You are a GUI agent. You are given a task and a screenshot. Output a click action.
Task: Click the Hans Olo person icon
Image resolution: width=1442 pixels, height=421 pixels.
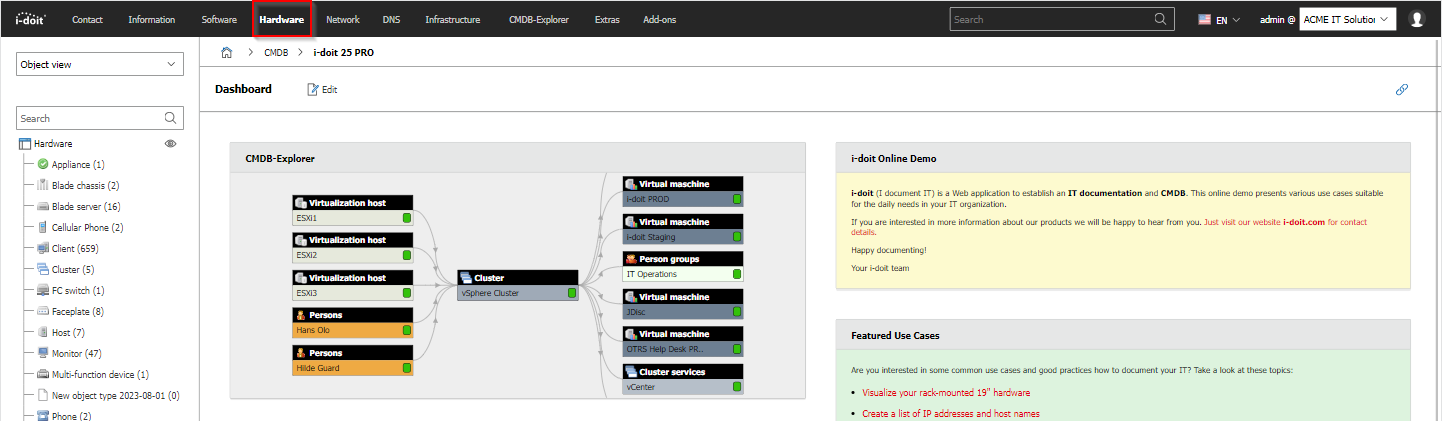tap(300, 315)
